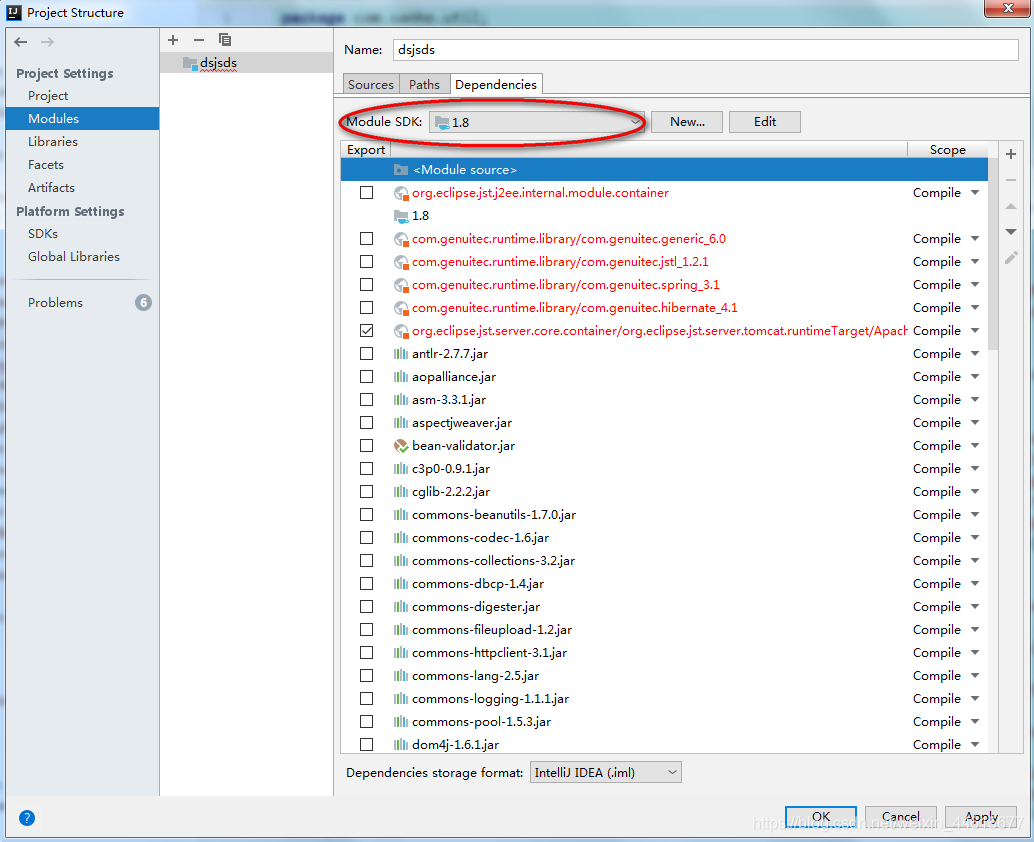Tick the export box for bean-validator.jar
Screen dimensions: 1034x842
coord(367,446)
